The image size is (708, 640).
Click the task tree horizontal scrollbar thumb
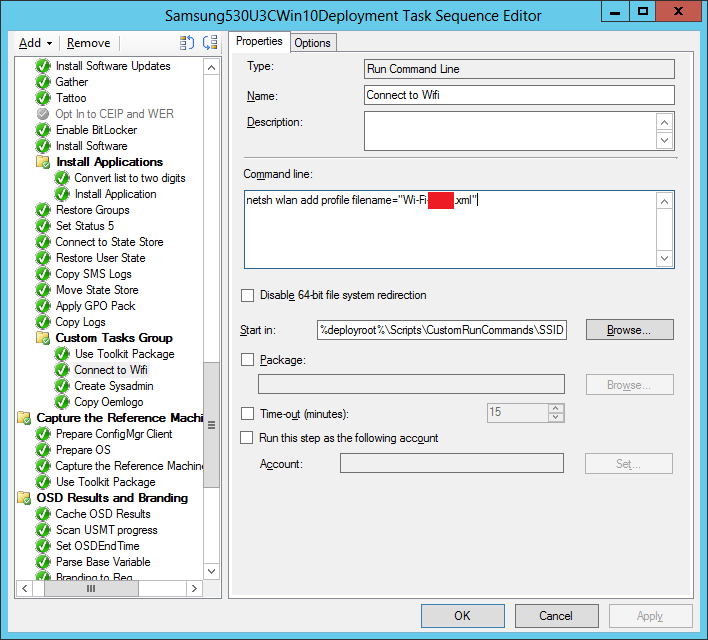[x=90, y=589]
